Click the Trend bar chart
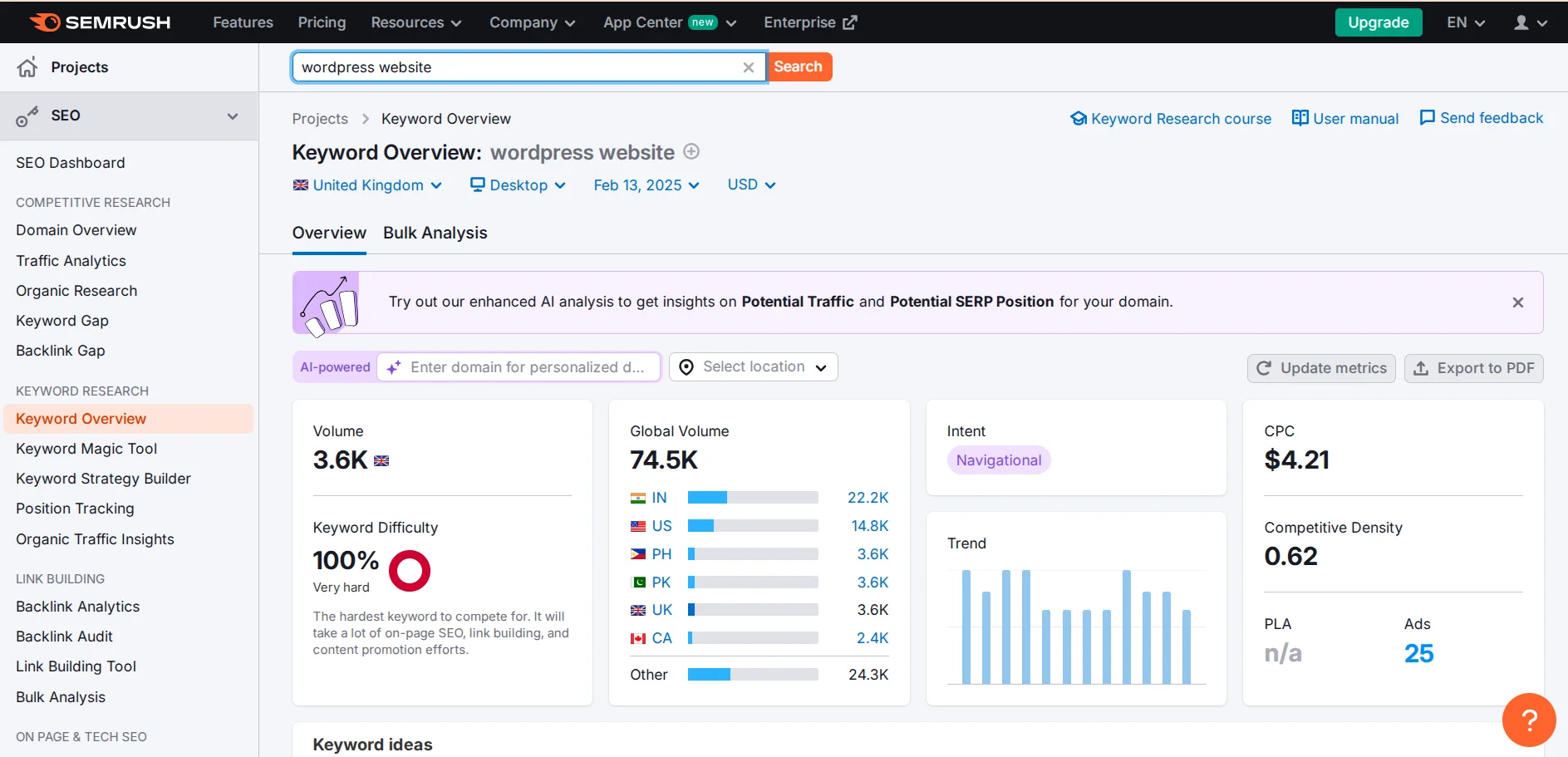This screenshot has width=1568, height=757. click(1076, 627)
